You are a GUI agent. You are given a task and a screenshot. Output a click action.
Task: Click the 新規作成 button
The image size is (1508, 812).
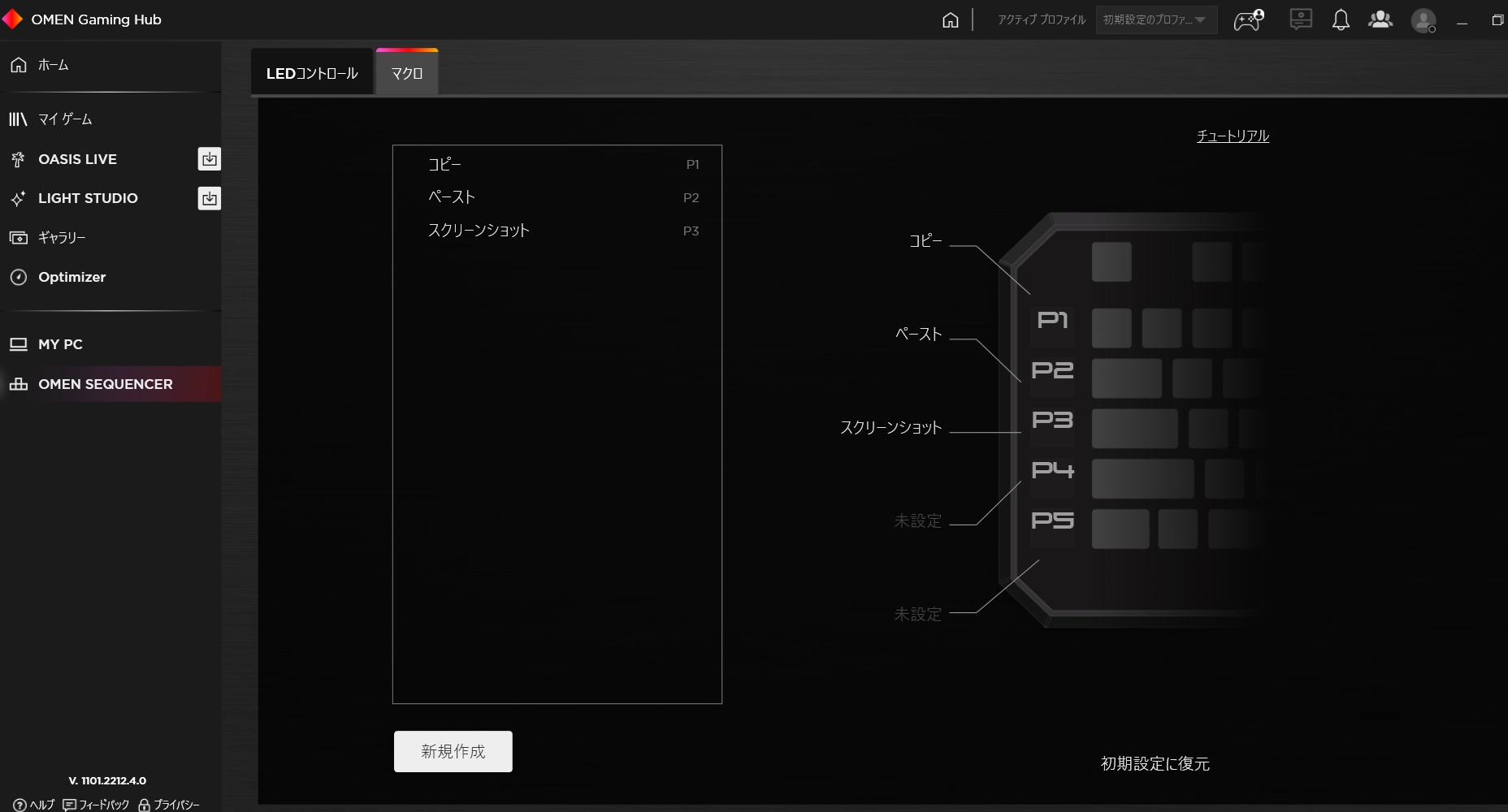pos(453,751)
